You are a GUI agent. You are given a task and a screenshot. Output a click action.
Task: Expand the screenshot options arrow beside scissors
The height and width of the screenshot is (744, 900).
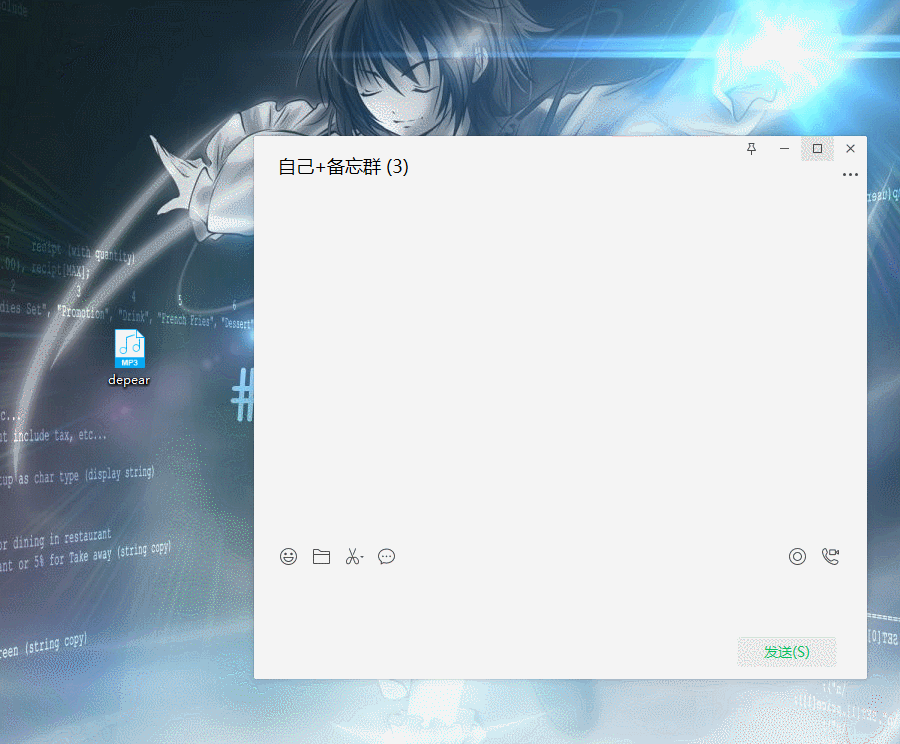(x=362, y=557)
